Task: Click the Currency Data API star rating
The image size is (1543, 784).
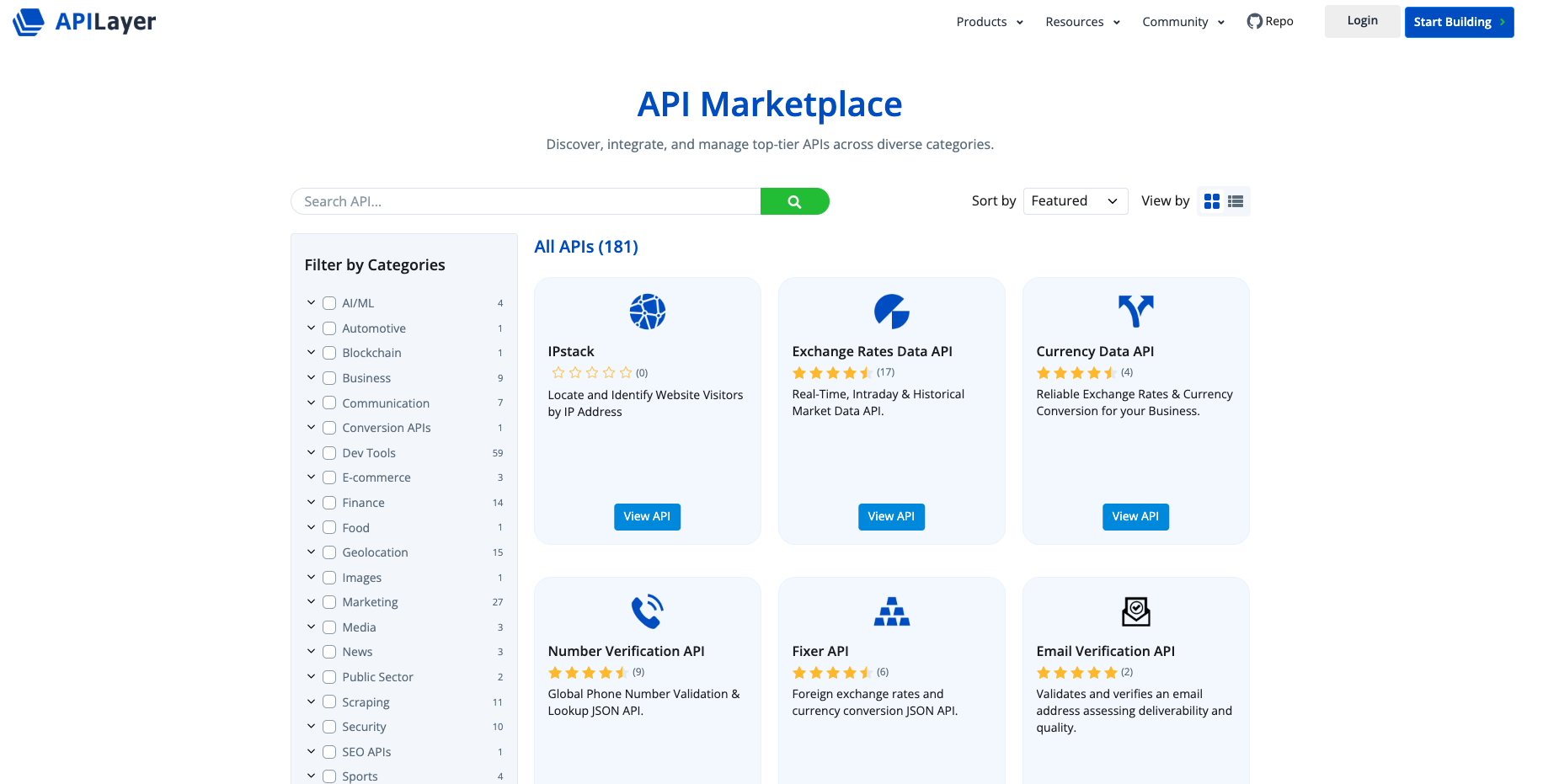Action: [1076, 372]
